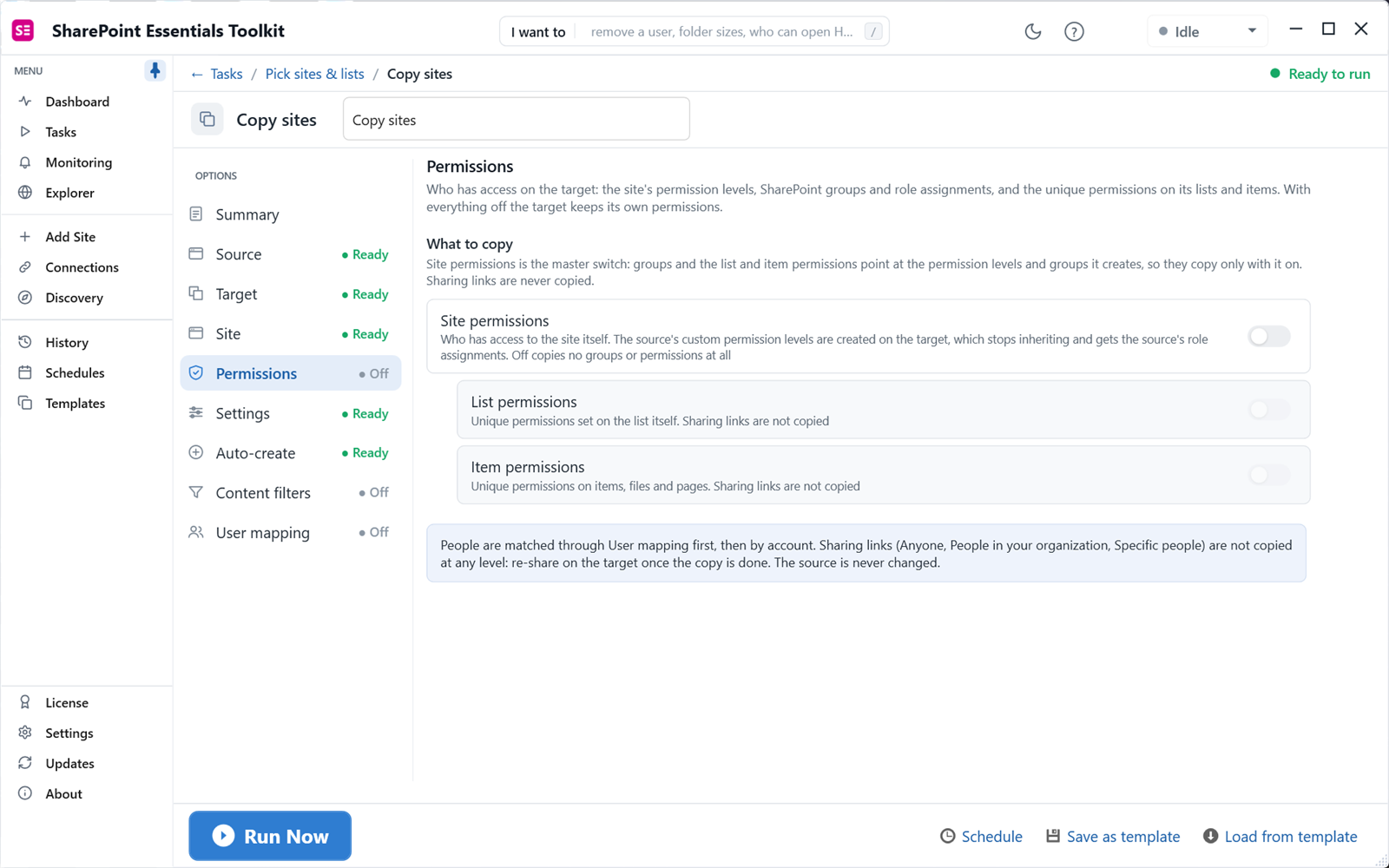Viewport: 1389px width, 868px height.
Task: Click the Connections link icon
Action: coord(25,267)
